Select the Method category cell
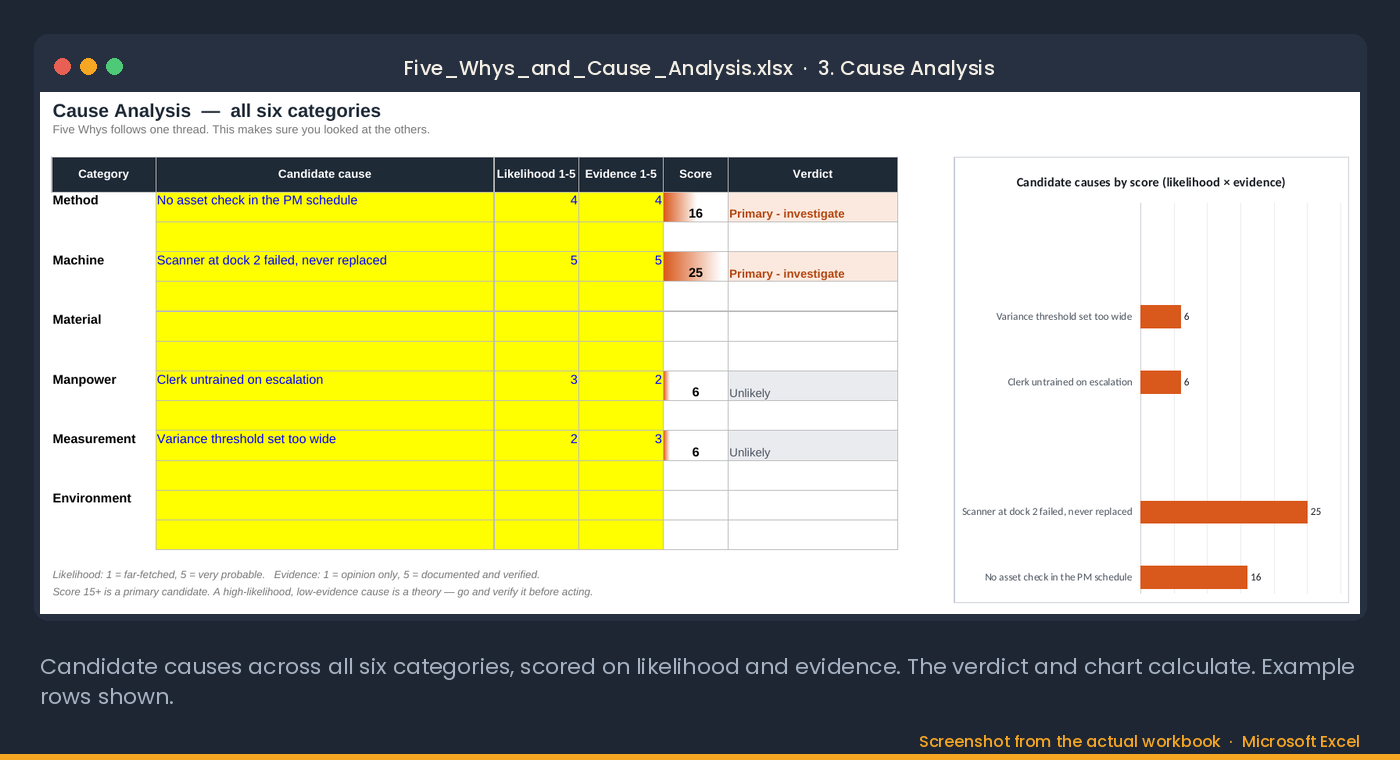This screenshot has height=760, width=1400. click(104, 207)
